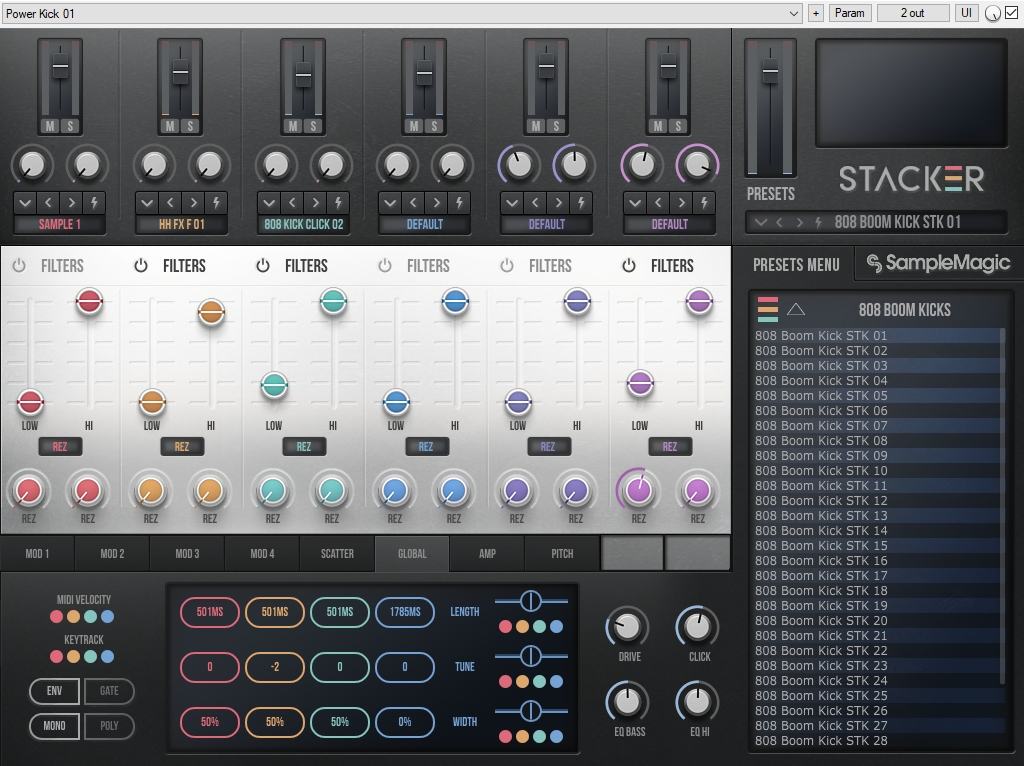Viewport: 1024px width, 766px height.
Task: Switch to the AMP tab
Action: click(x=487, y=554)
